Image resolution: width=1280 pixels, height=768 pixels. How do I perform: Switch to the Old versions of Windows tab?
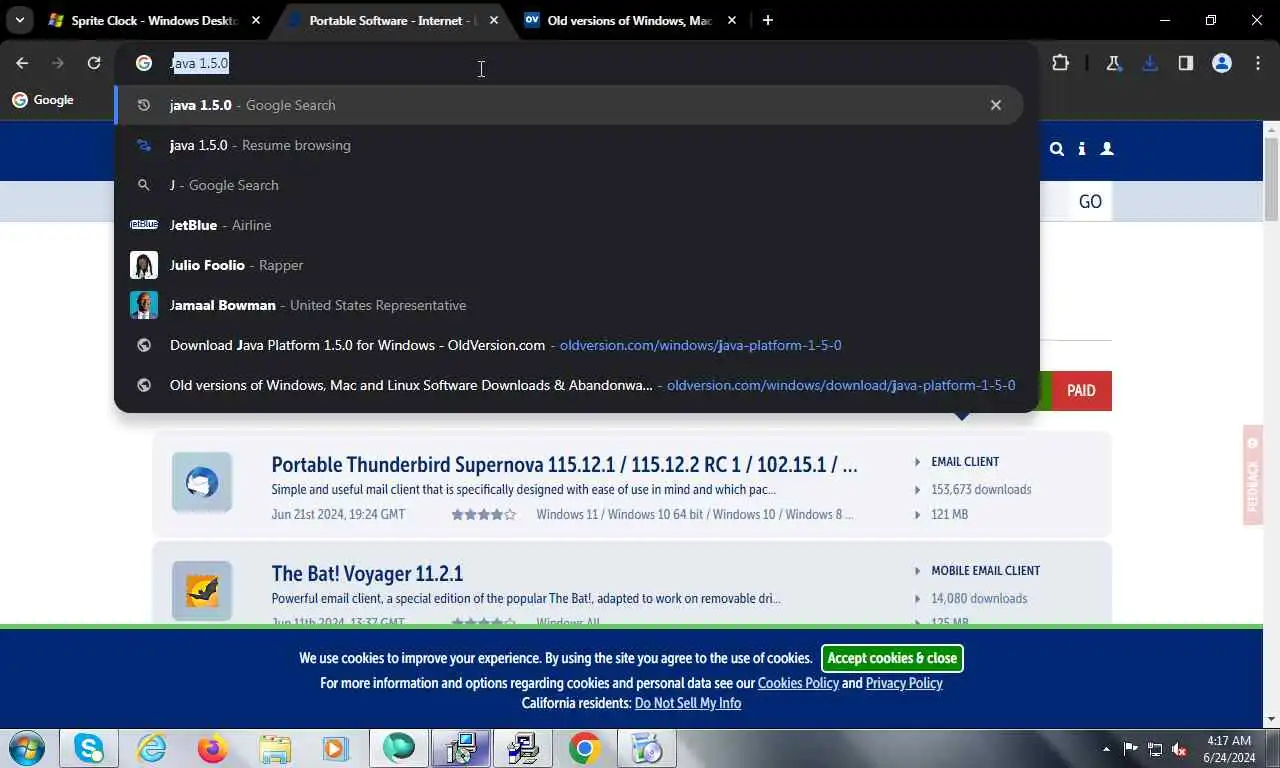point(630,20)
